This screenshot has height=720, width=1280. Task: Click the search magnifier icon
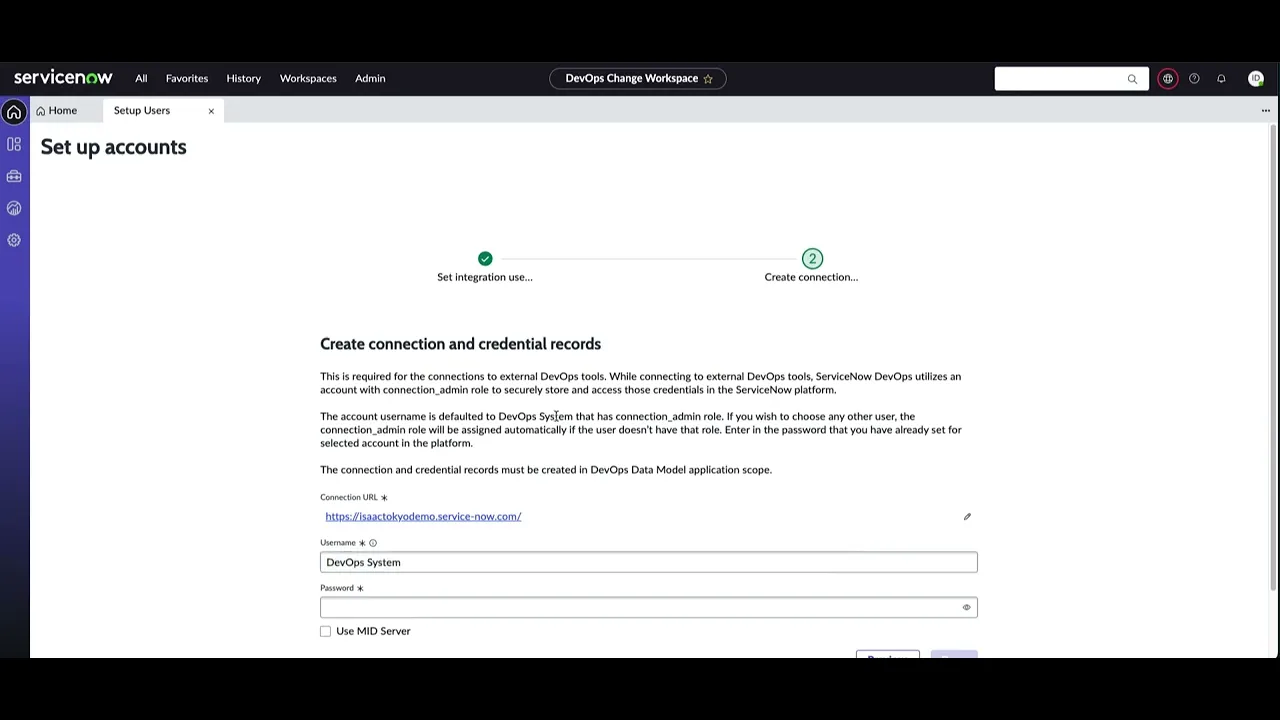point(1132,79)
